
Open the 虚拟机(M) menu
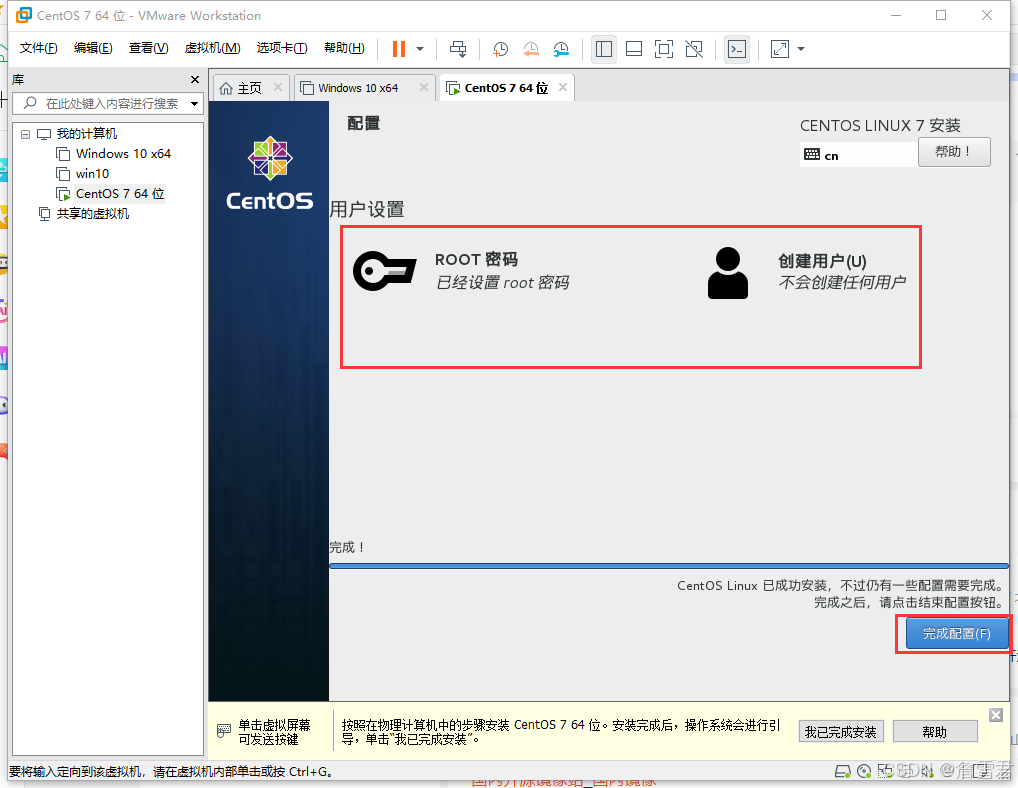212,48
